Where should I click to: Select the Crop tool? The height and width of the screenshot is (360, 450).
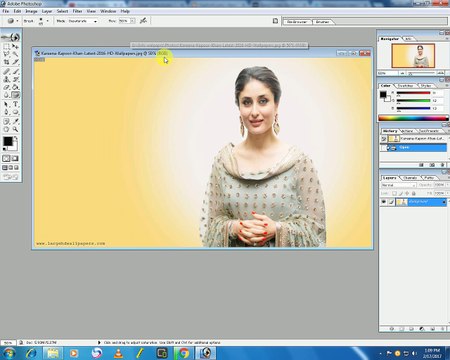coord(6,62)
